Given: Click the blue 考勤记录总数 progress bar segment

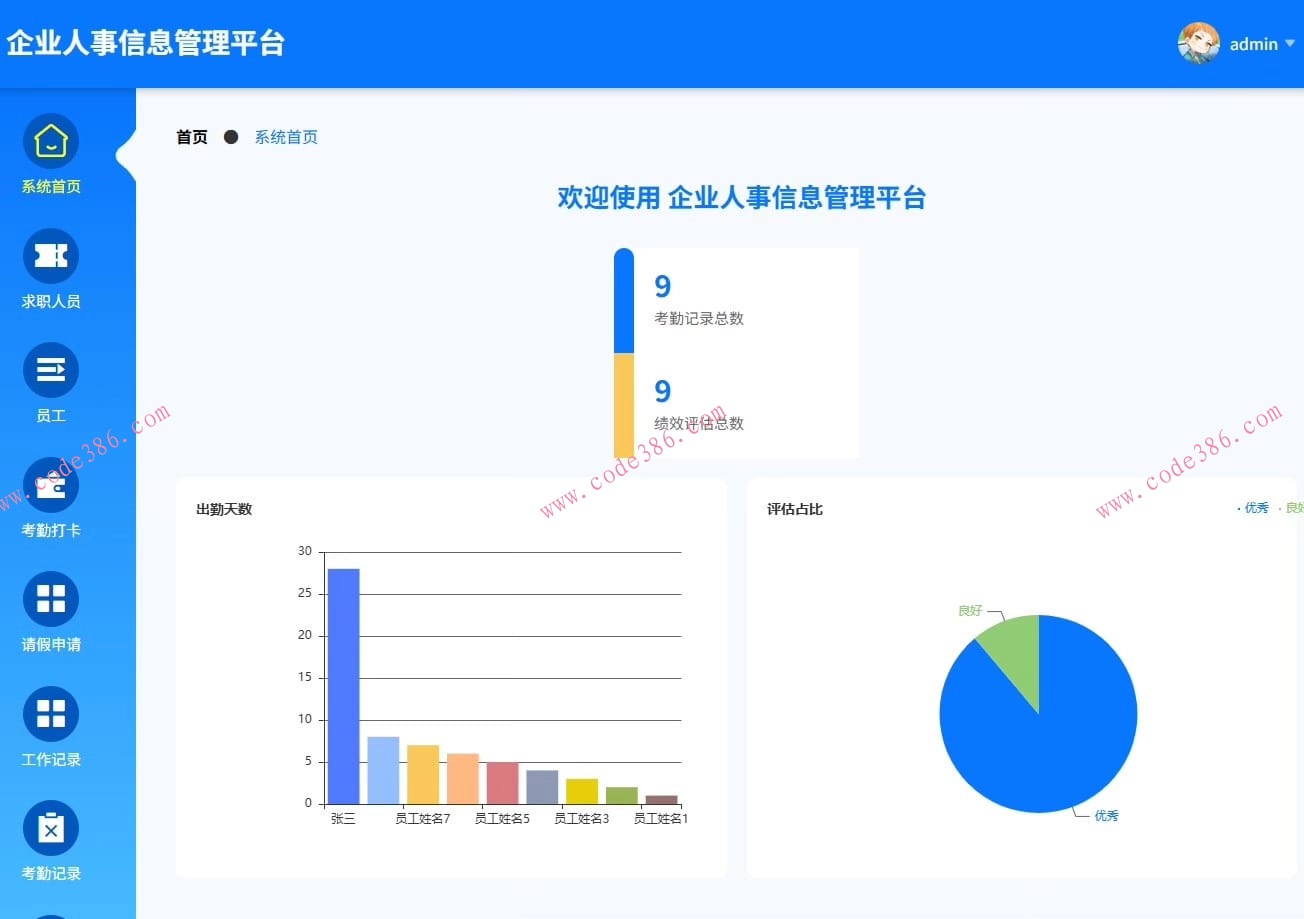Looking at the screenshot, I should click(624, 298).
